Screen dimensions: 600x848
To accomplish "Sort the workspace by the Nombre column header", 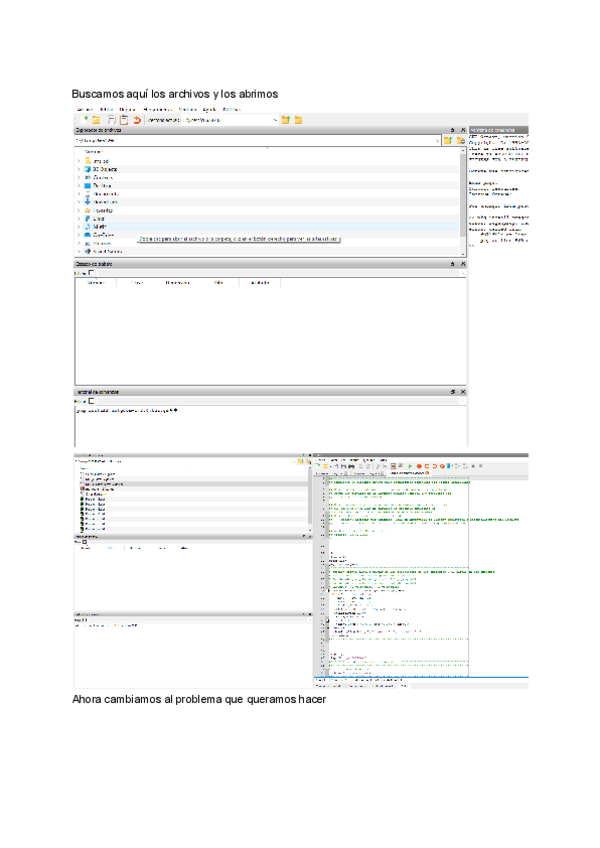I will (96, 283).
